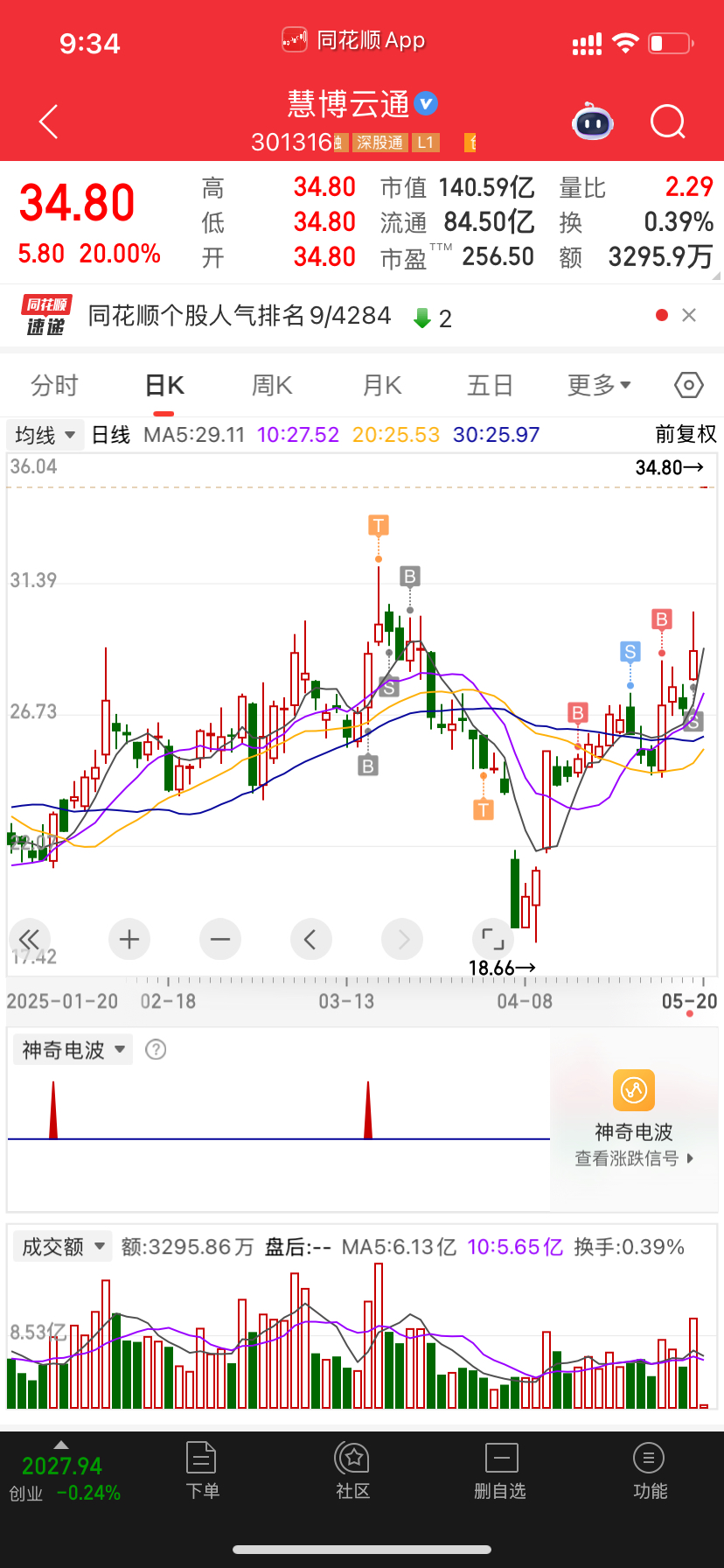Zoom out the K-line chart
Image resolution: width=724 pixels, height=1568 pixels.
220,940
